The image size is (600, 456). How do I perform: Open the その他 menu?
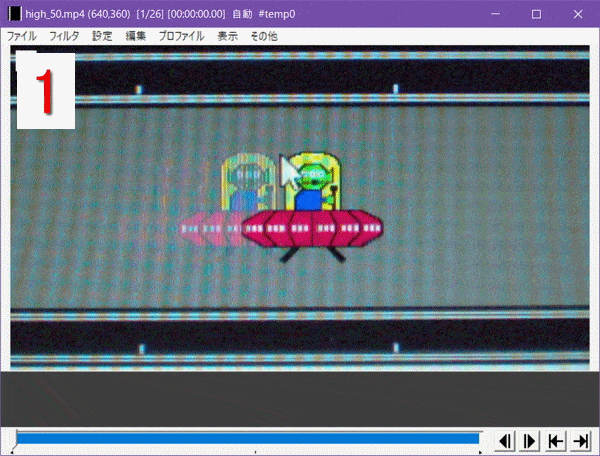click(x=264, y=36)
